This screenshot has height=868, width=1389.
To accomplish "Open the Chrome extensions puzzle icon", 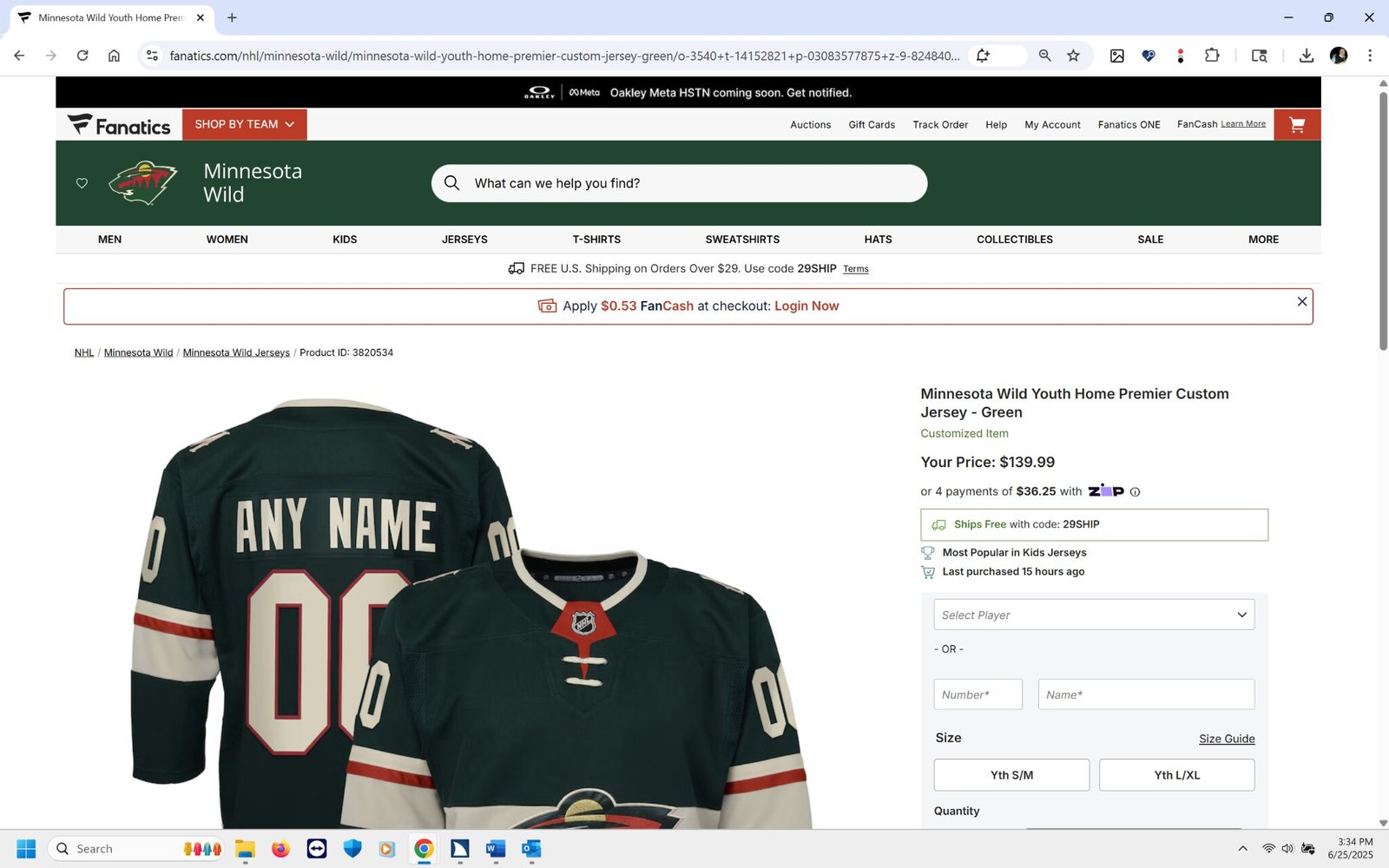I will click(1212, 56).
